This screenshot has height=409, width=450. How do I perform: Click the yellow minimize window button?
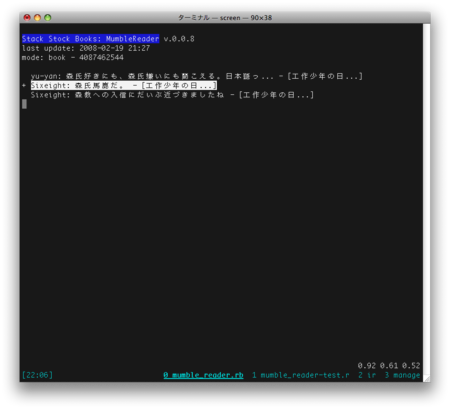point(37,18)
